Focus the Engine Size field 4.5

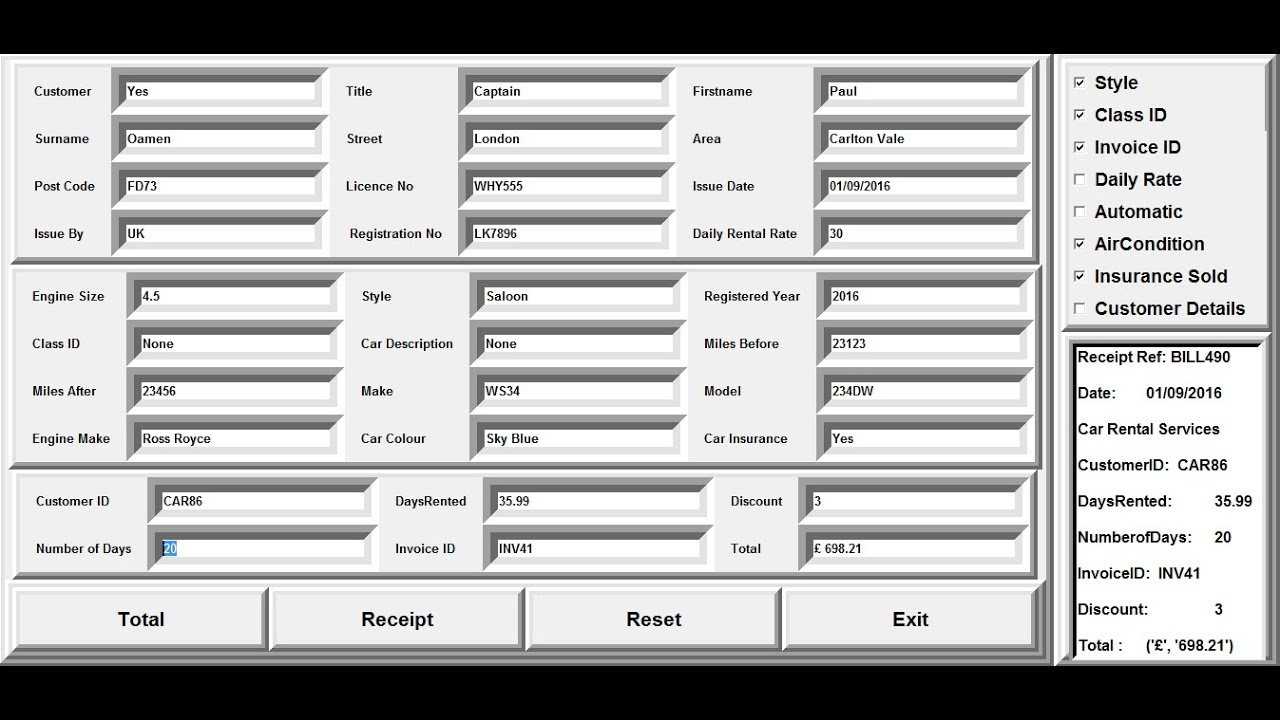click(x=235, y=296)
